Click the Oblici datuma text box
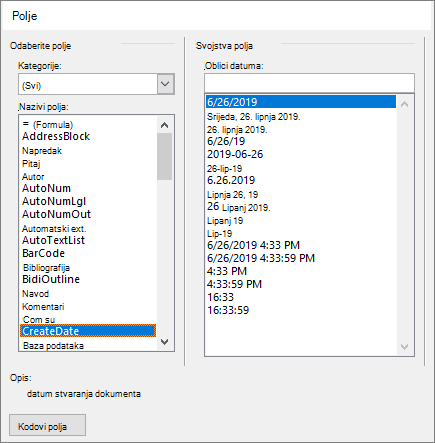 [x=309, y=83]
